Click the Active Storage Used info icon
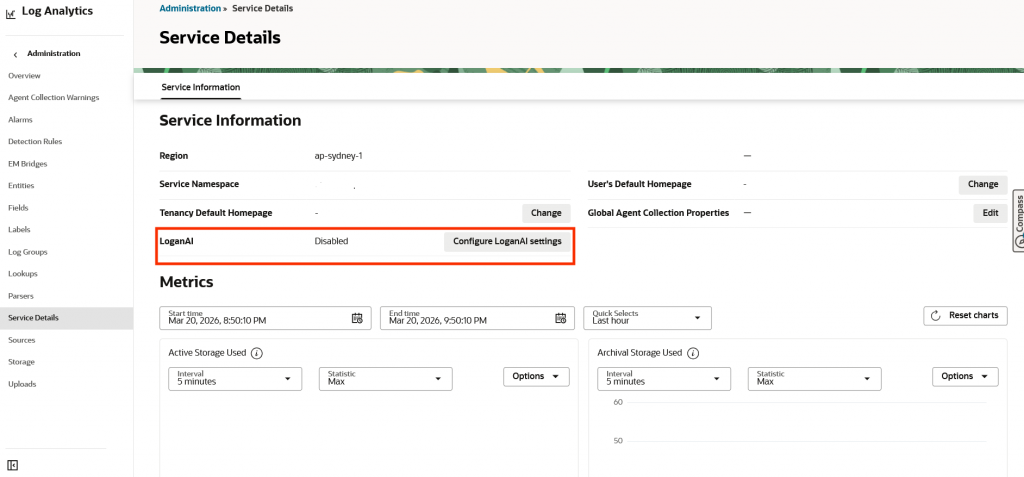1024x477 pixels. [x=257, y=353]
